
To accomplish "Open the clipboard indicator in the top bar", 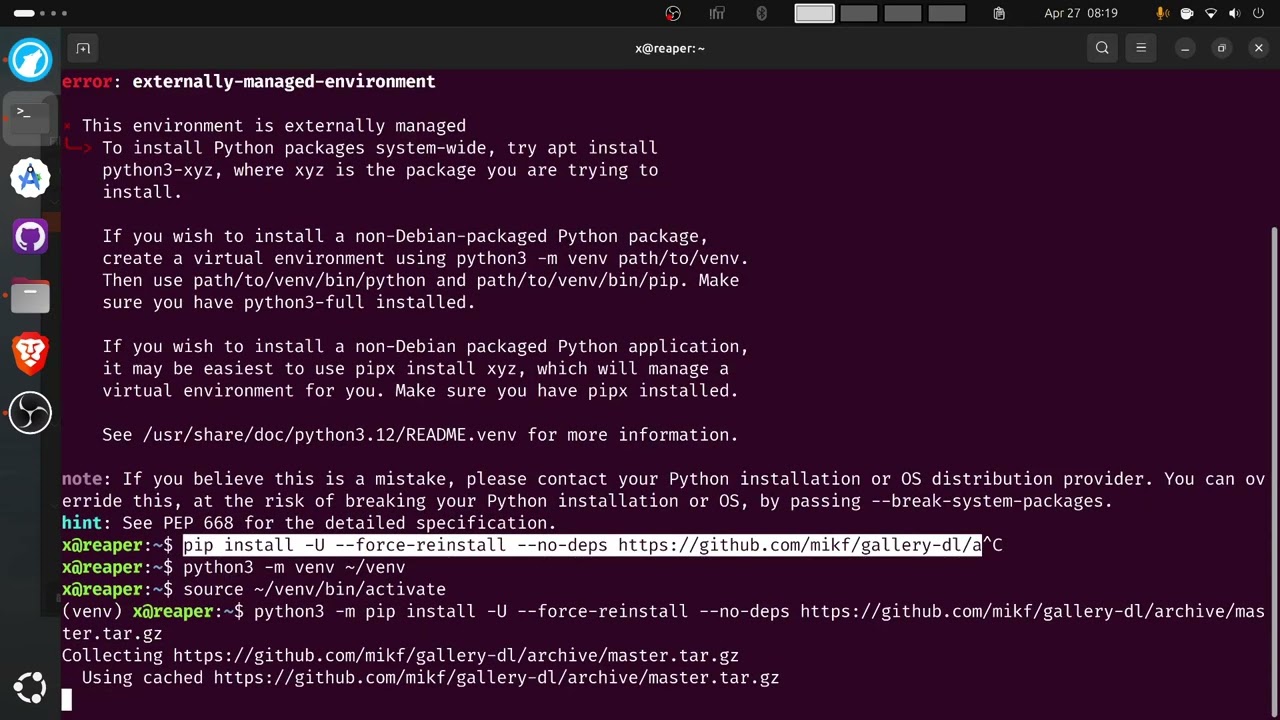I will [999, 13].
